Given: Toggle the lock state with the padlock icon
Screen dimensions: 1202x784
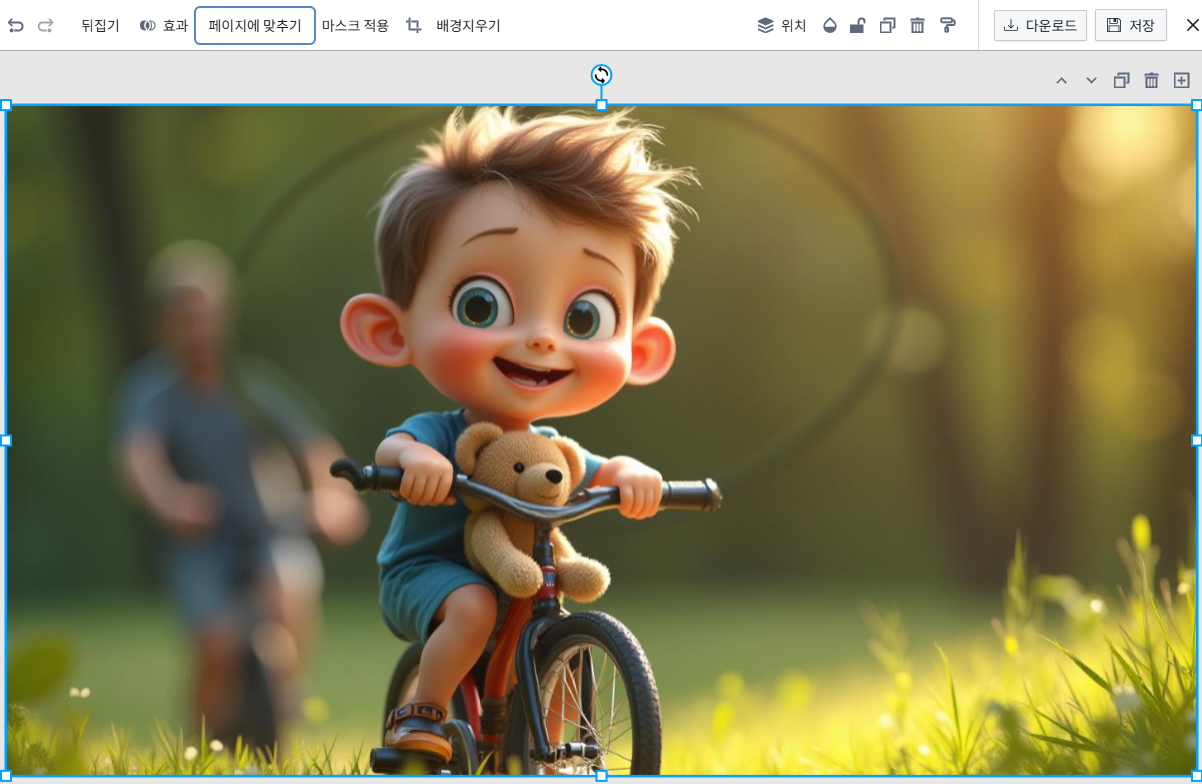Looking at the screenshot, I should [857, 25].
